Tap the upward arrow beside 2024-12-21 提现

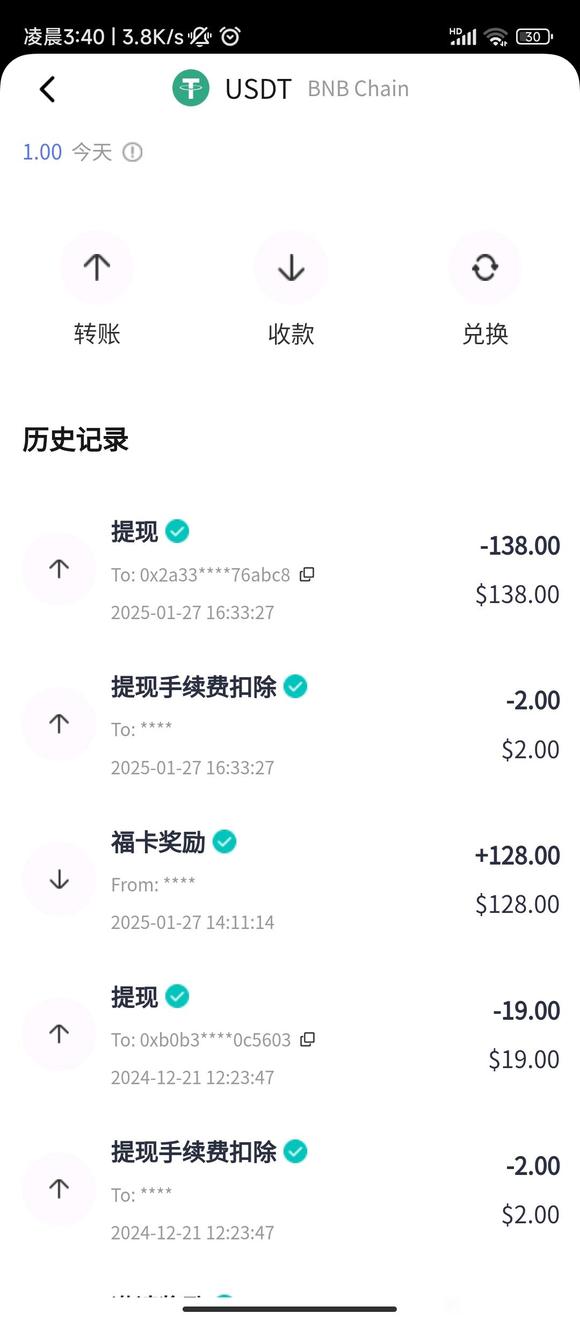click(59, 1034)
